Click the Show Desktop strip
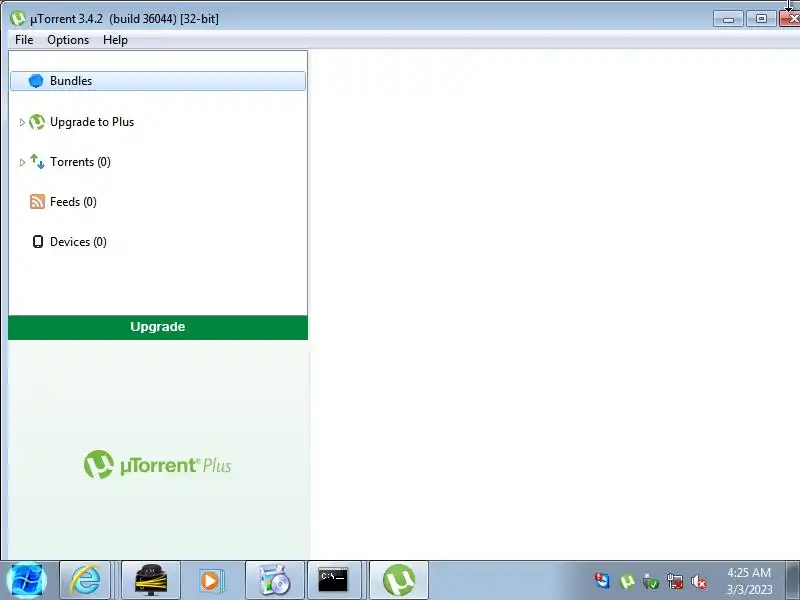Screen dimensions: 800x600 (792, 580)
